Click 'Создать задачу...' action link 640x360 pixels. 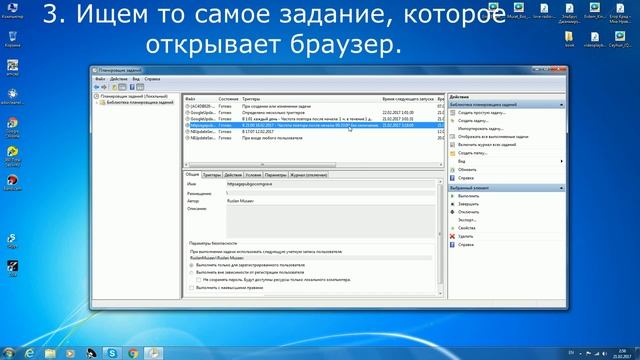(473, 121)
